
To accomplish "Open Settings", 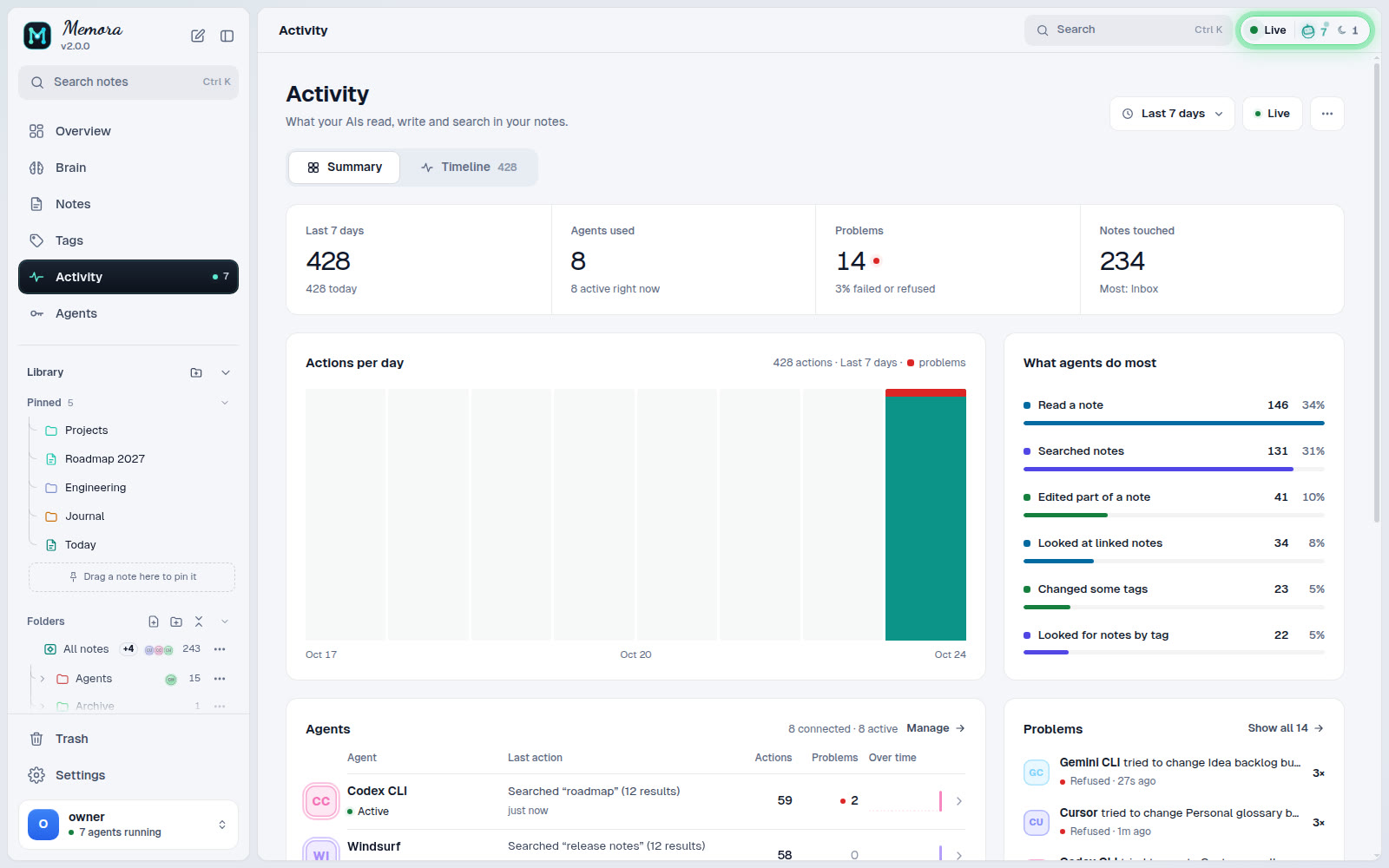I will 128,775.
